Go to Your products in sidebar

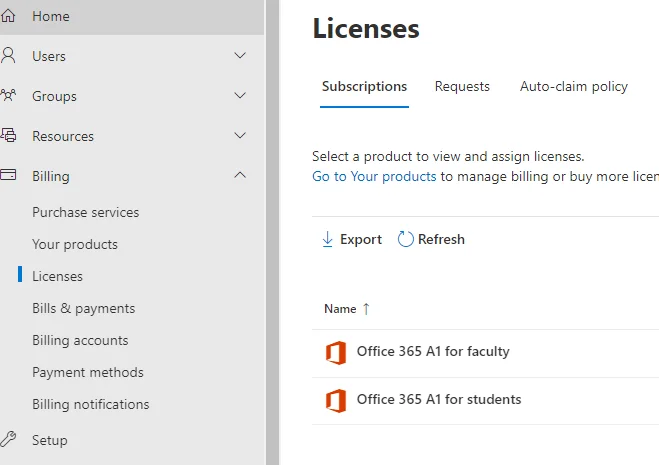pos(75,244)
